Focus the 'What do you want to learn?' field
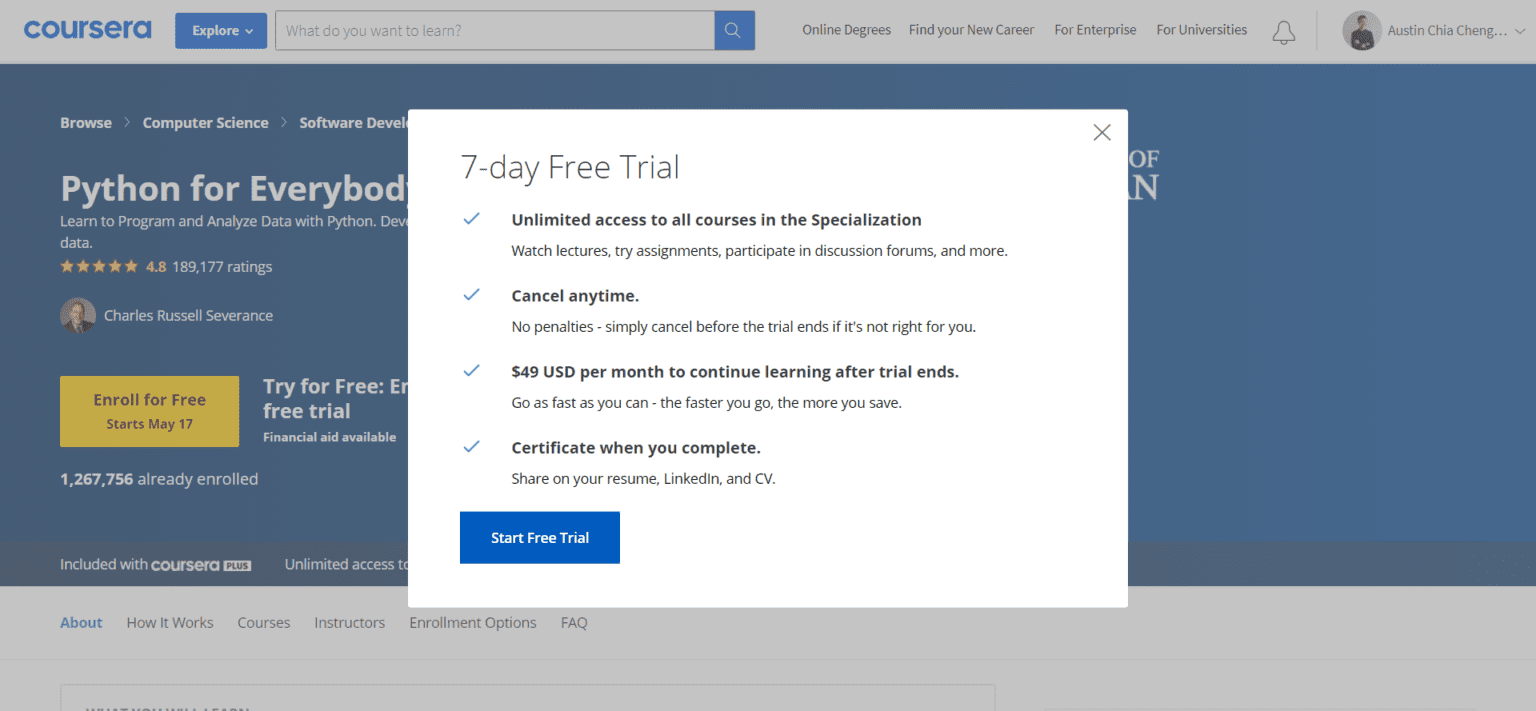The image size is (1536, 711). tap(494, 31)
